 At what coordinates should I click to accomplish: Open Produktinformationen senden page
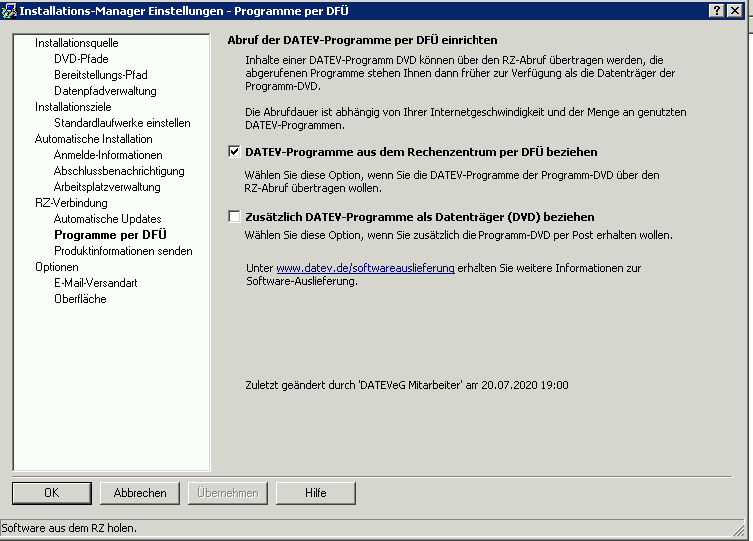(123, 251)
